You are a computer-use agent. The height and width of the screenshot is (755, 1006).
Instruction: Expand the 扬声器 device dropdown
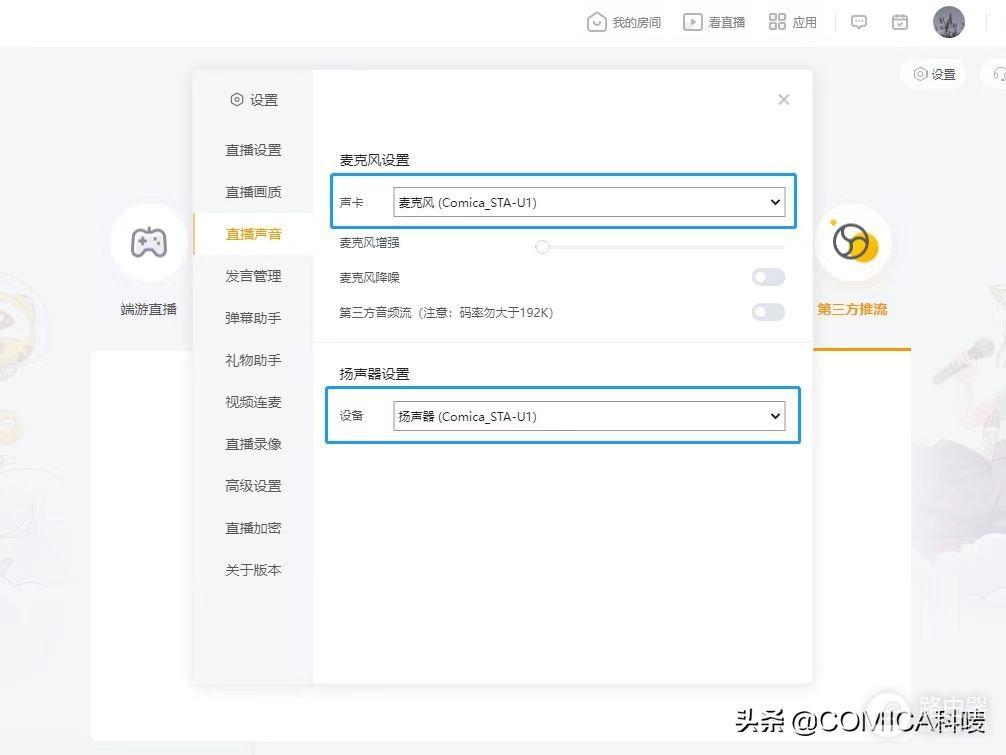coord(588,416)
